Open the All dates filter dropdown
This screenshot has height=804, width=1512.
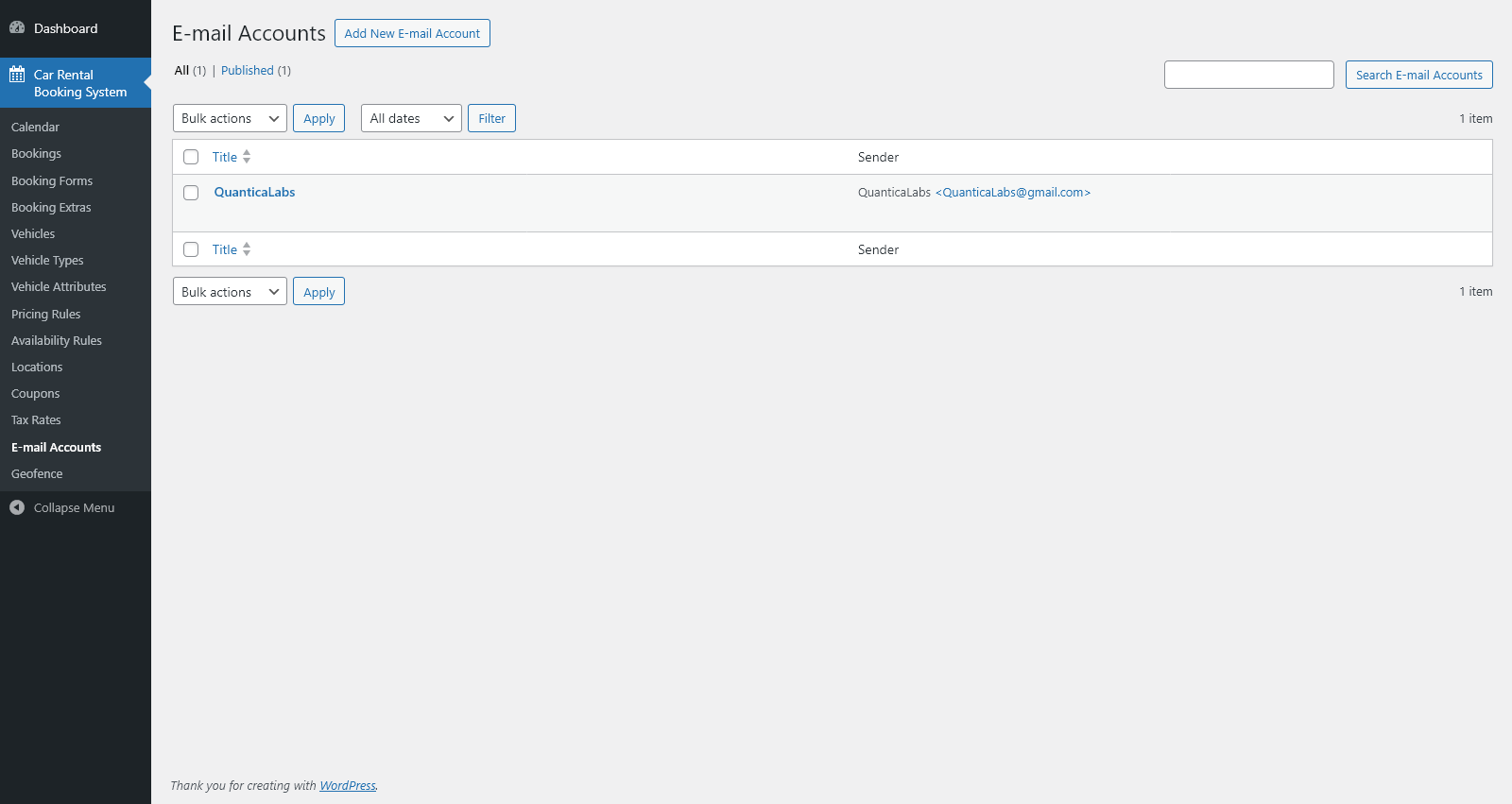click(411, 118)
